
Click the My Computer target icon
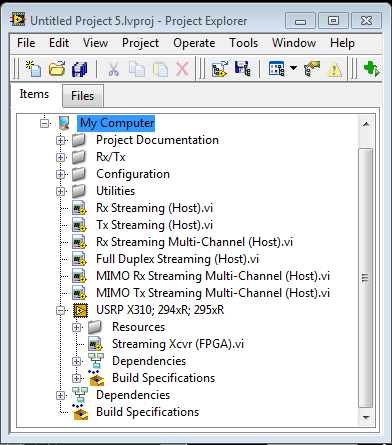point(64,123)
